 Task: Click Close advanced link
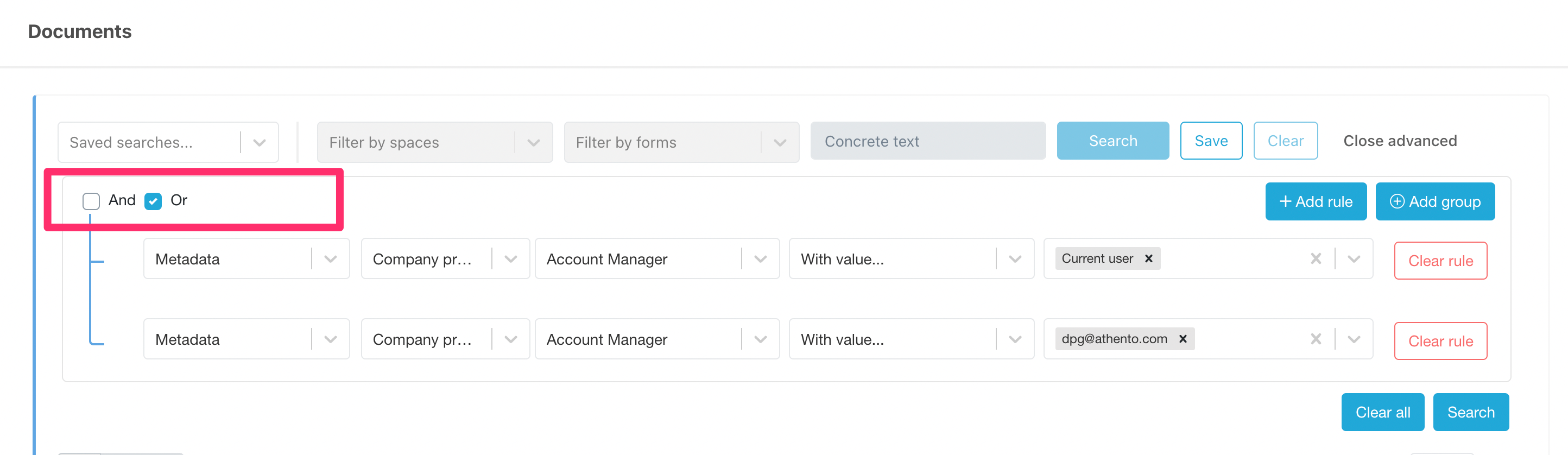click(1399, 141)
